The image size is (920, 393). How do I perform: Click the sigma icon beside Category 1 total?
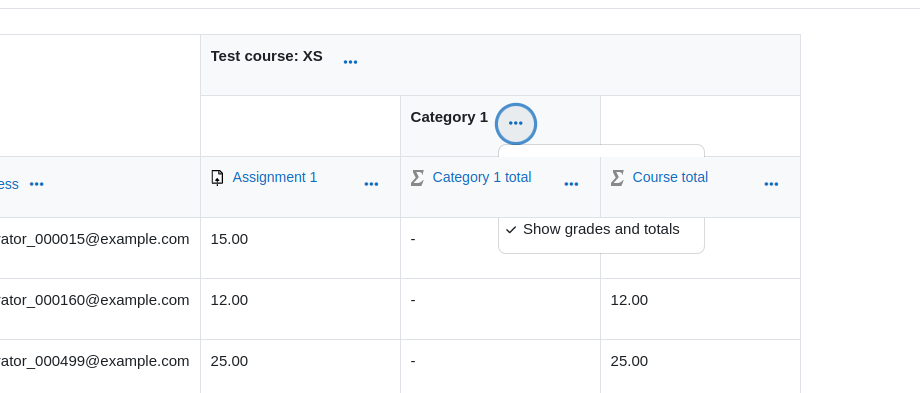pos(417,178)
